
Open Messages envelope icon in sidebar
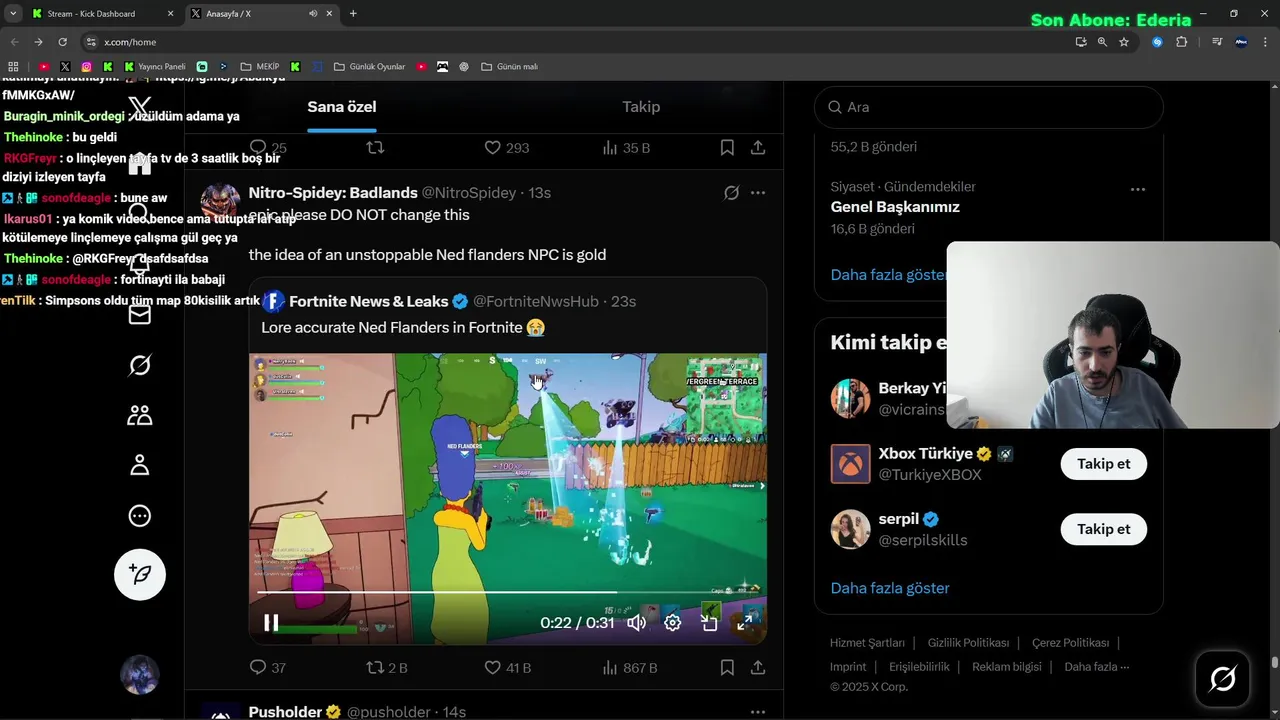(140, 315)
